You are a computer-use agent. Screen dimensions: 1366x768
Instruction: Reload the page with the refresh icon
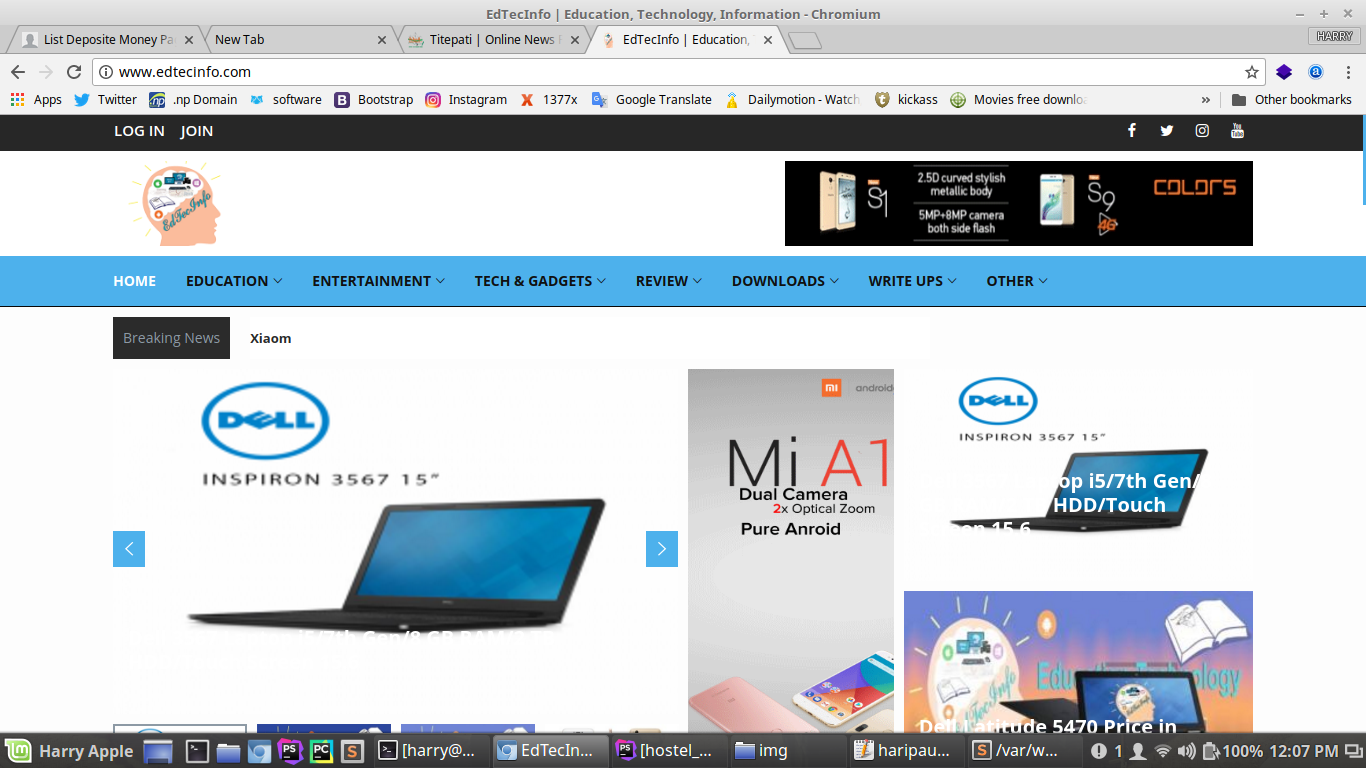(74, 72)
